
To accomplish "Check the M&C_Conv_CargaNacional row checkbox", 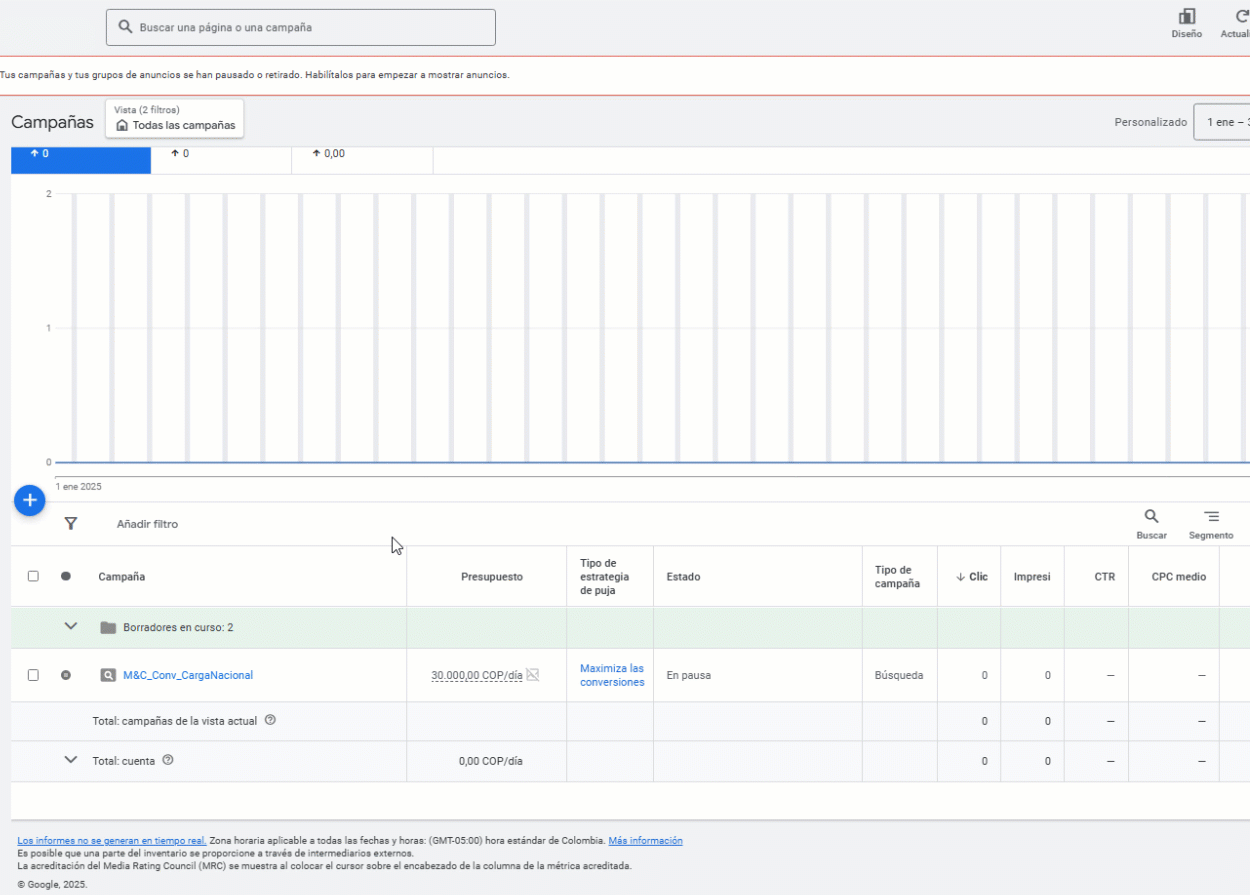I will click(33, 675).
